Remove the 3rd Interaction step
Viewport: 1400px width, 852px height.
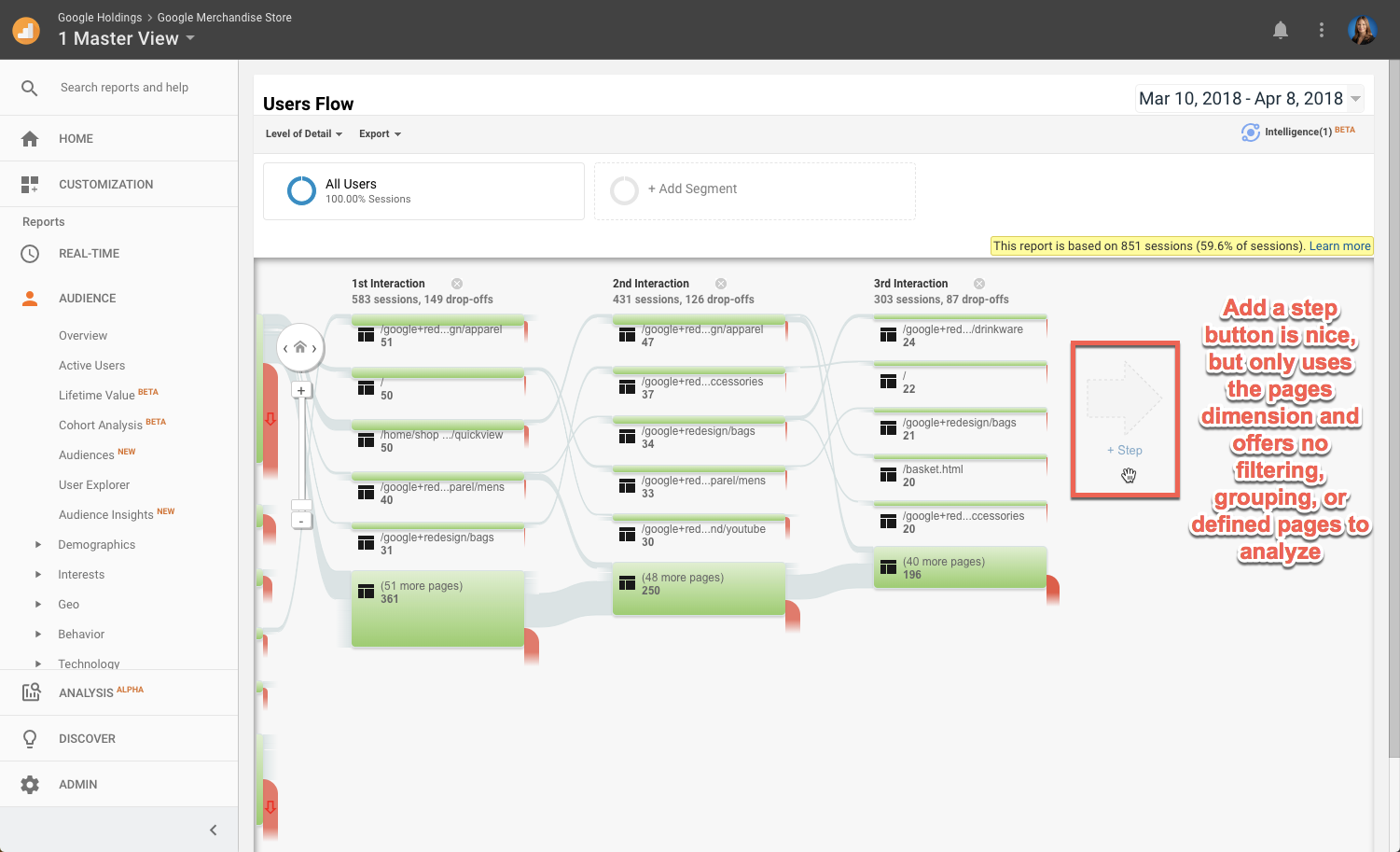(x=979, y=284)
